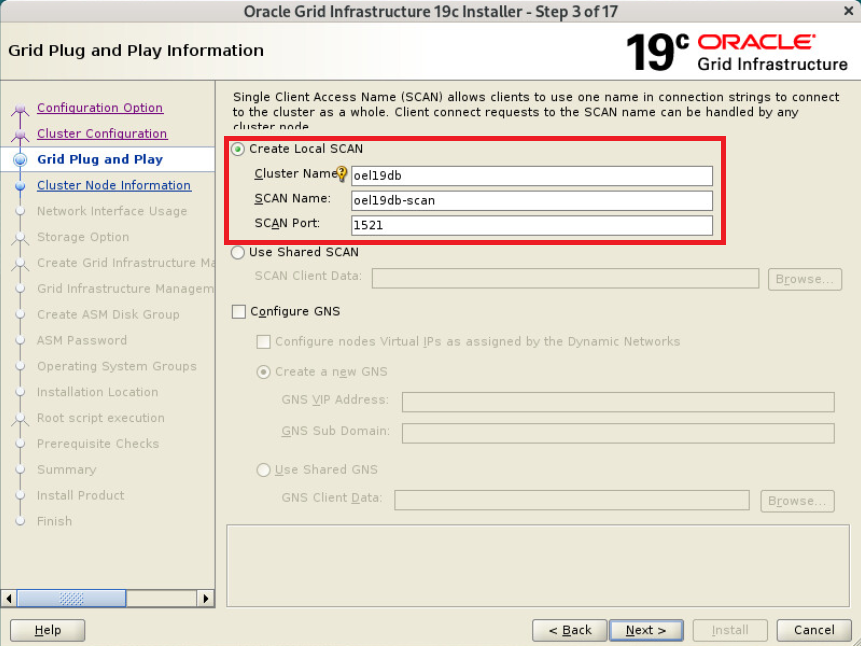Select the Create Local SCAN option
This screenshot has width=861, height=646.
tap(238, 149)
